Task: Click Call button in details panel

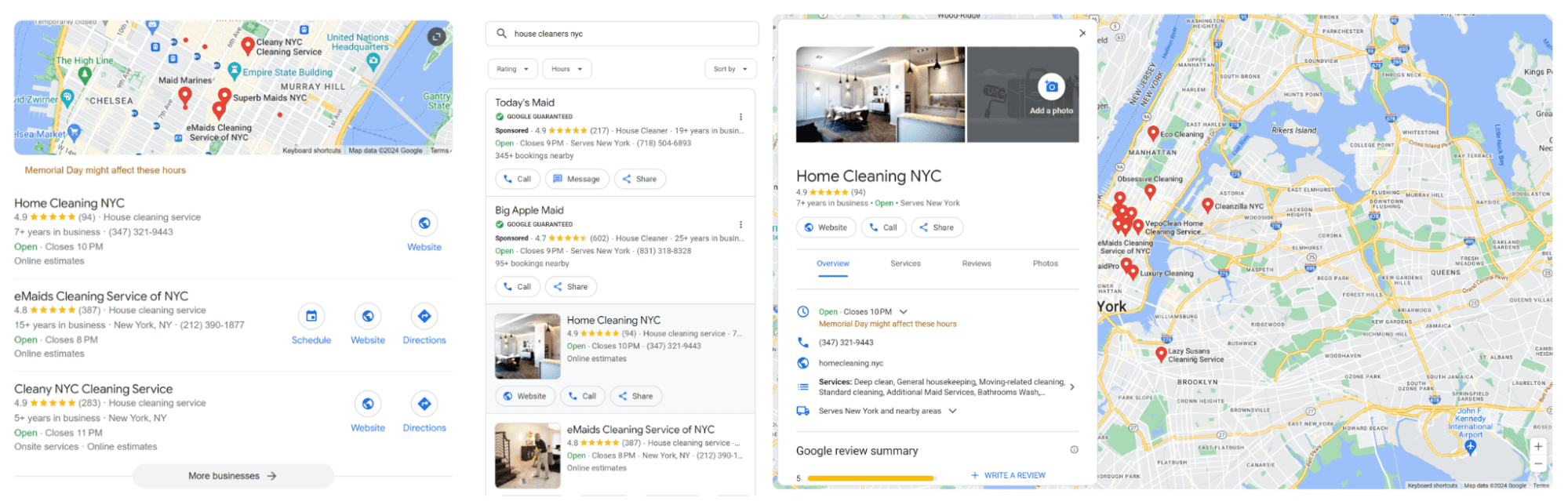Action: coord(883,227)
